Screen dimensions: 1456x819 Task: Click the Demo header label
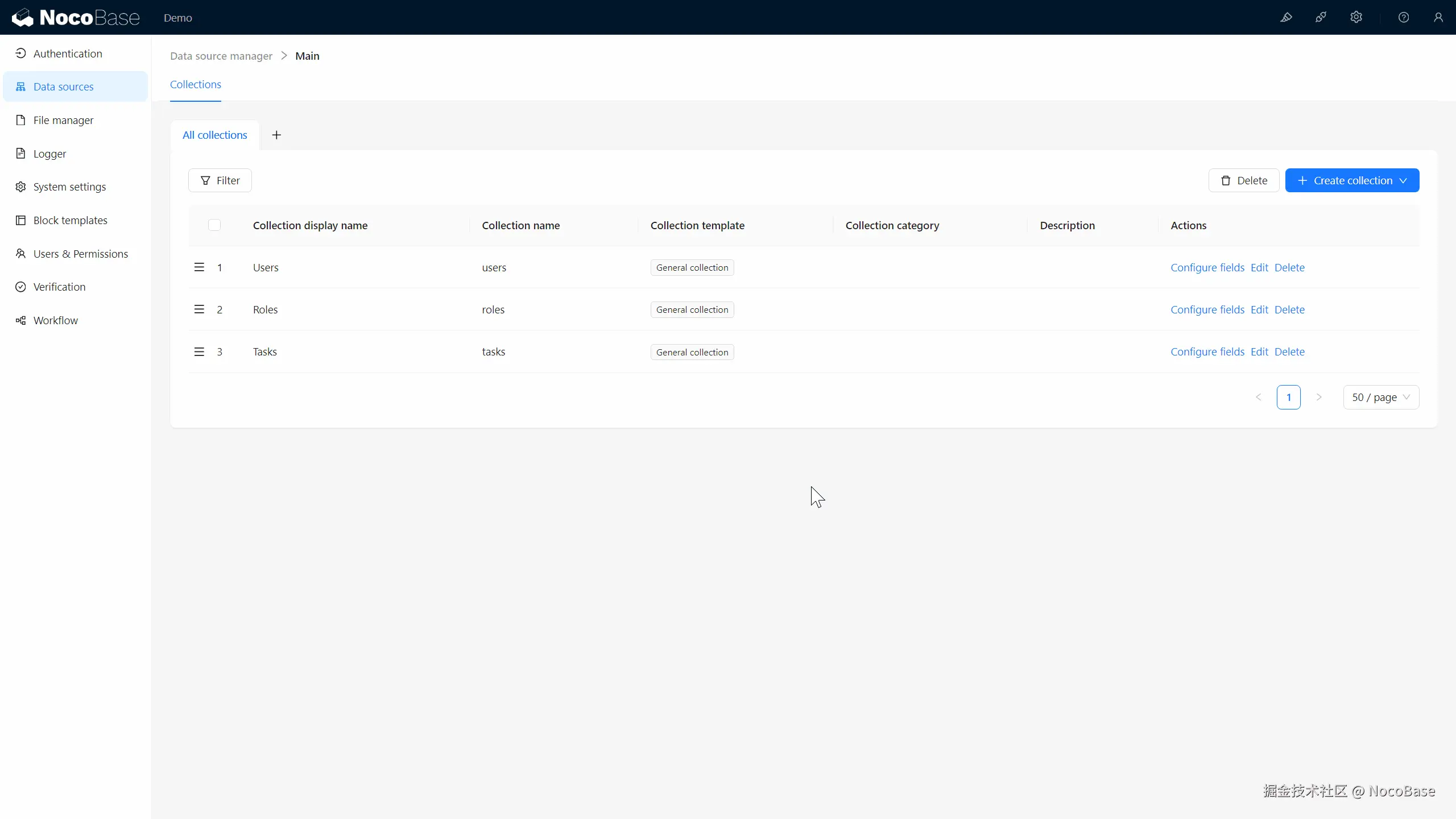(178, 18)
